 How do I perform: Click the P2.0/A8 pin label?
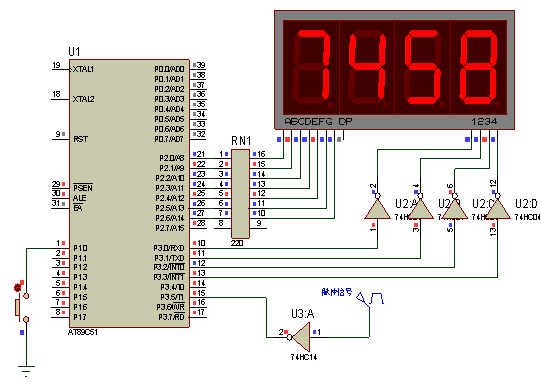click(172, 158)
